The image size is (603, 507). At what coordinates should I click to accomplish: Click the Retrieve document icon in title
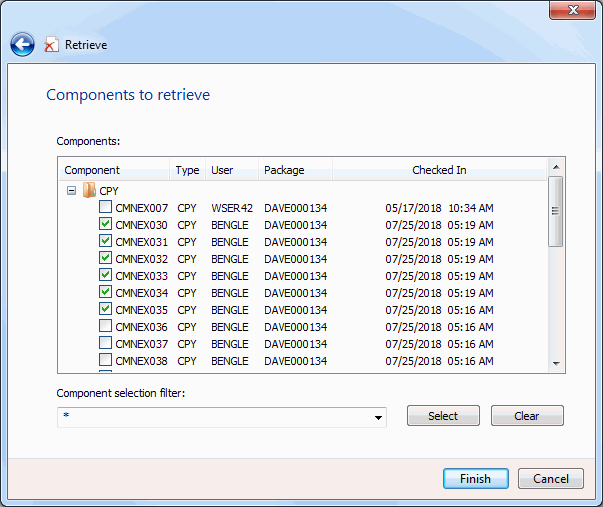pos(51,45)
